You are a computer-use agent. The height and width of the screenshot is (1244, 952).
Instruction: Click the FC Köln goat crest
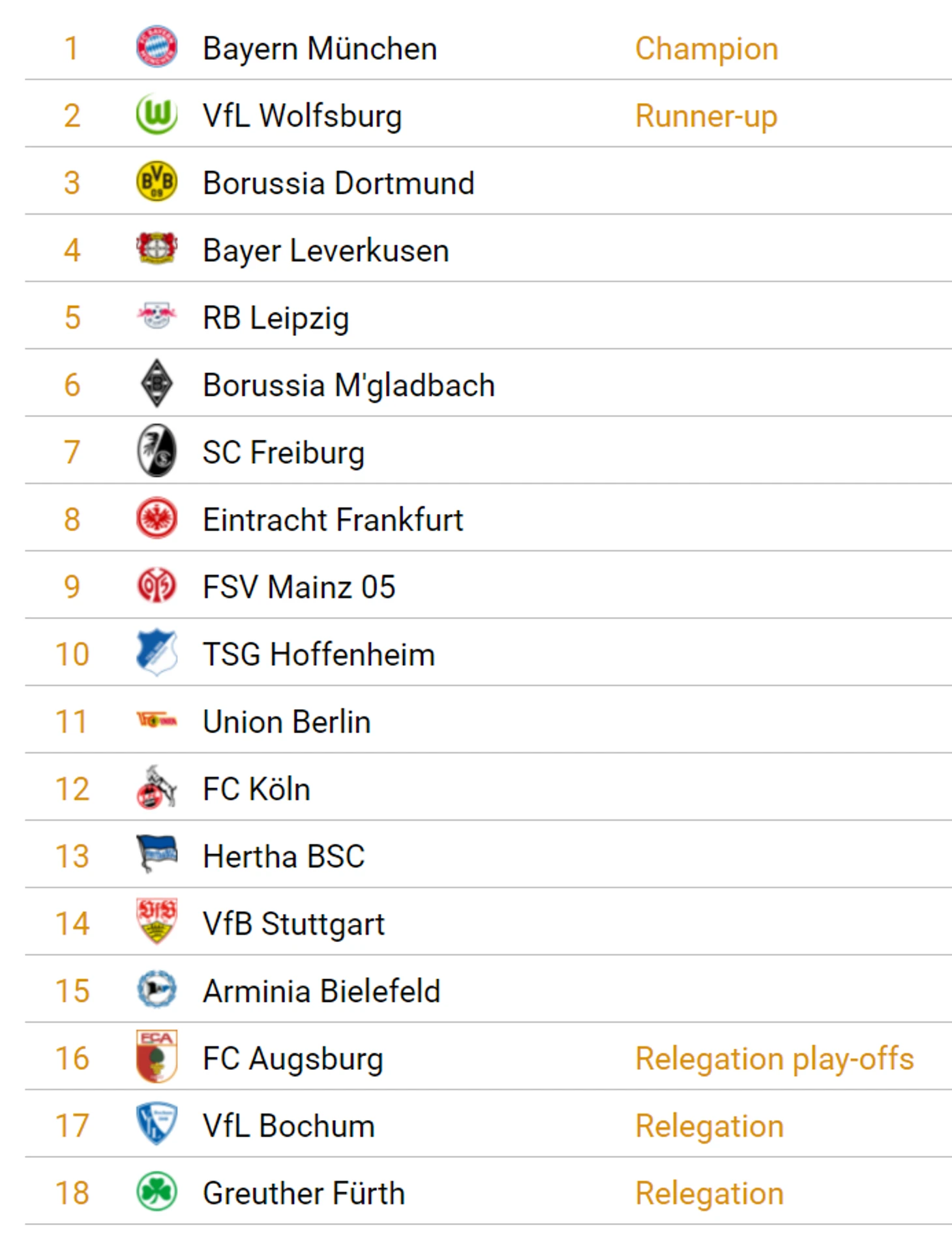coord(156,788)
